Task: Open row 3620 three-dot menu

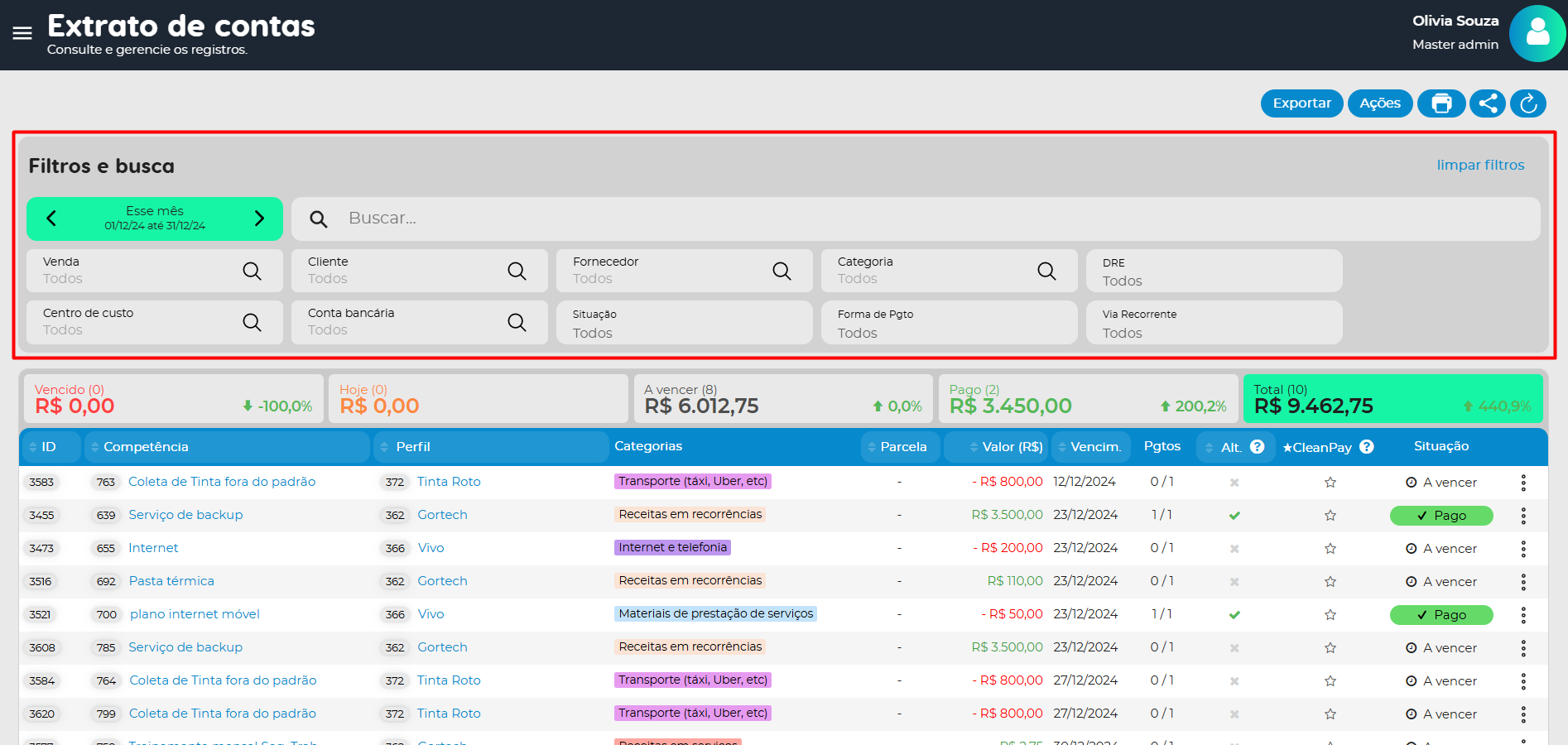Action: pyautogui.click(x=1523, y=714)
